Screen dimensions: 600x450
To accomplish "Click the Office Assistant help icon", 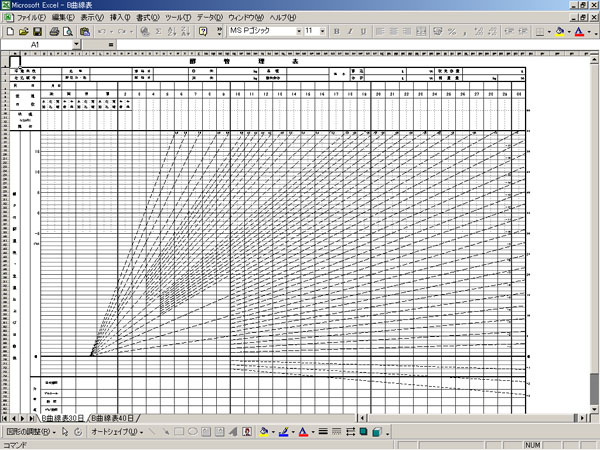I will click(204, 32).
